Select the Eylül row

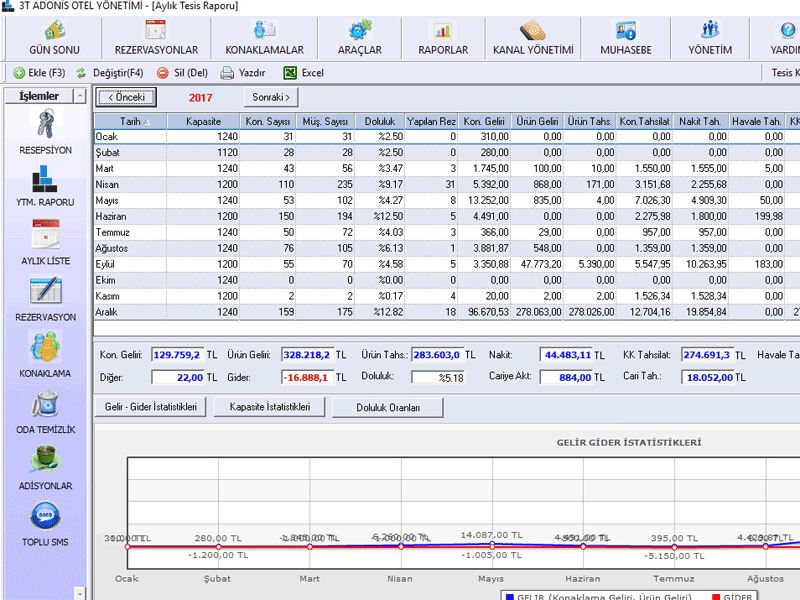tap(447, 264)
